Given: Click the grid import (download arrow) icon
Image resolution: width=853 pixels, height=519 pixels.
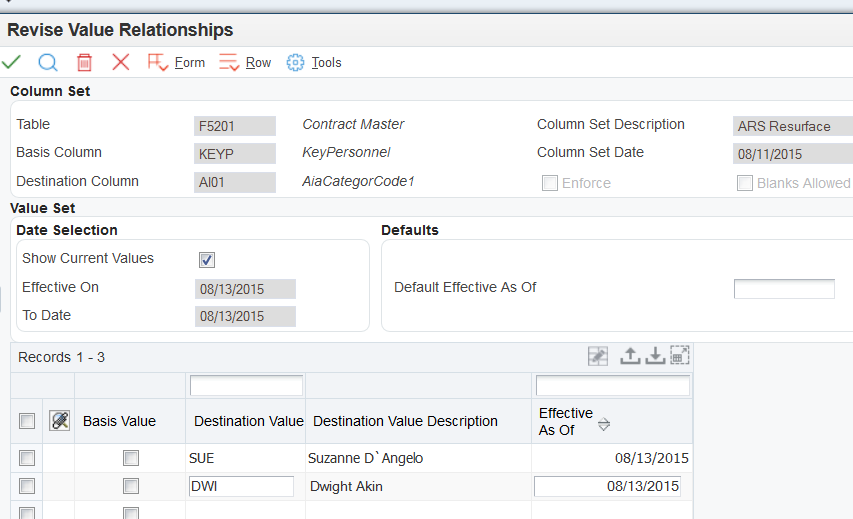Looking at the screenshot, I should coord(654,356).
